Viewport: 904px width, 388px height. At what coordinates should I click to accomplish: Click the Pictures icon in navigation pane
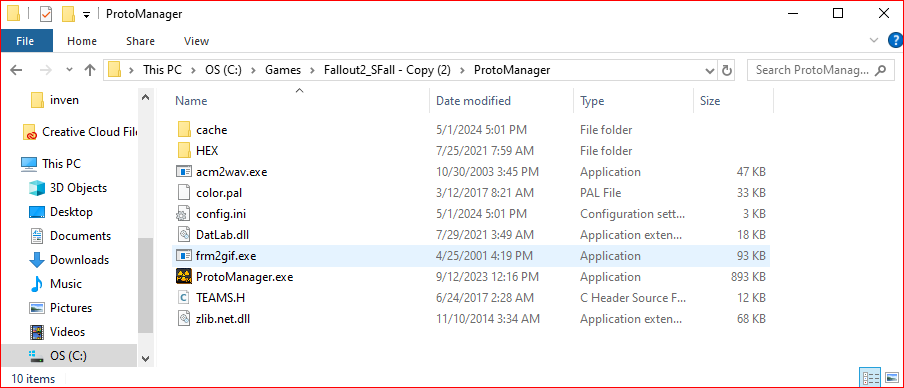[37, 308]
